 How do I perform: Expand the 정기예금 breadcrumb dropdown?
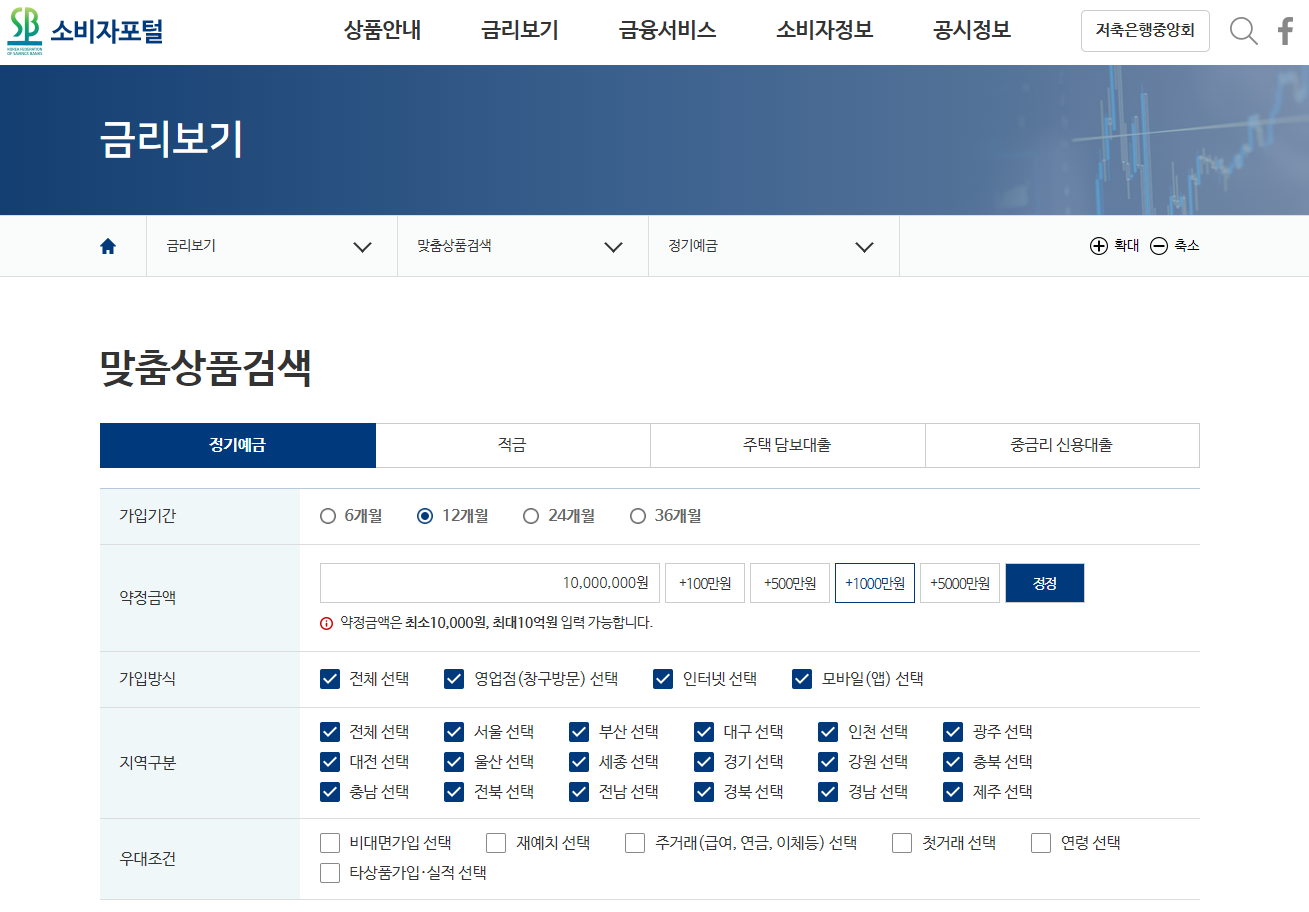(864, 245)
